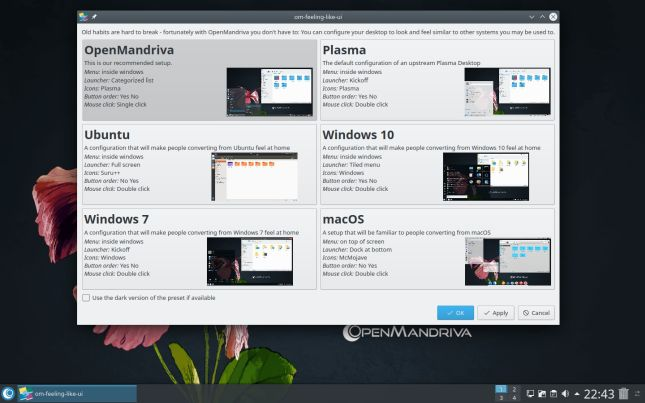Click the Windows 10 preview thumbnail

pos(486,177)
